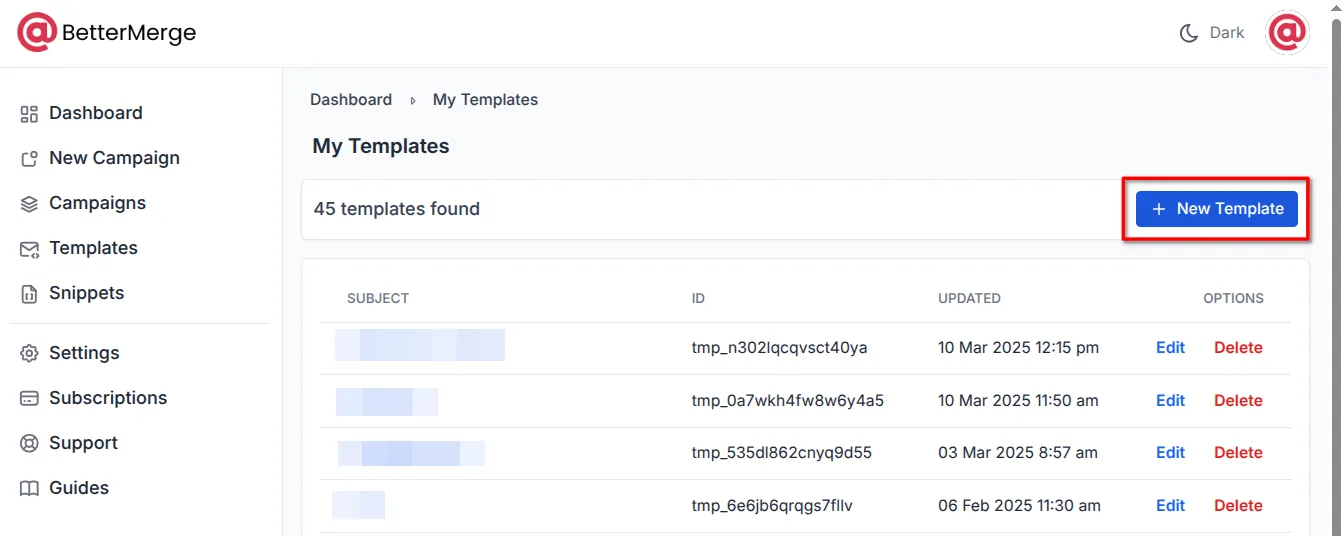Click the Templates envelope icon
Screen dimensions: 1342x536
point(29,249)
